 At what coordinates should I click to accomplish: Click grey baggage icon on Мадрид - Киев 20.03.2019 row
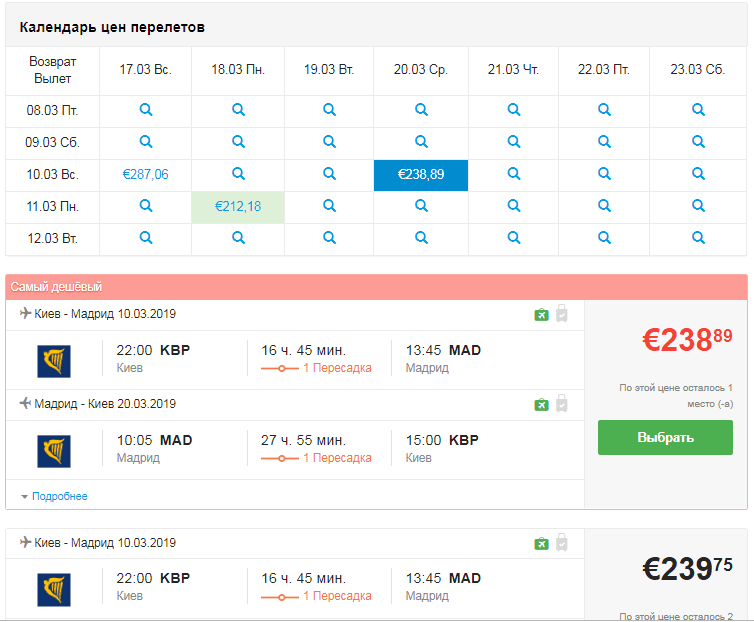click(x=562, y=404)
